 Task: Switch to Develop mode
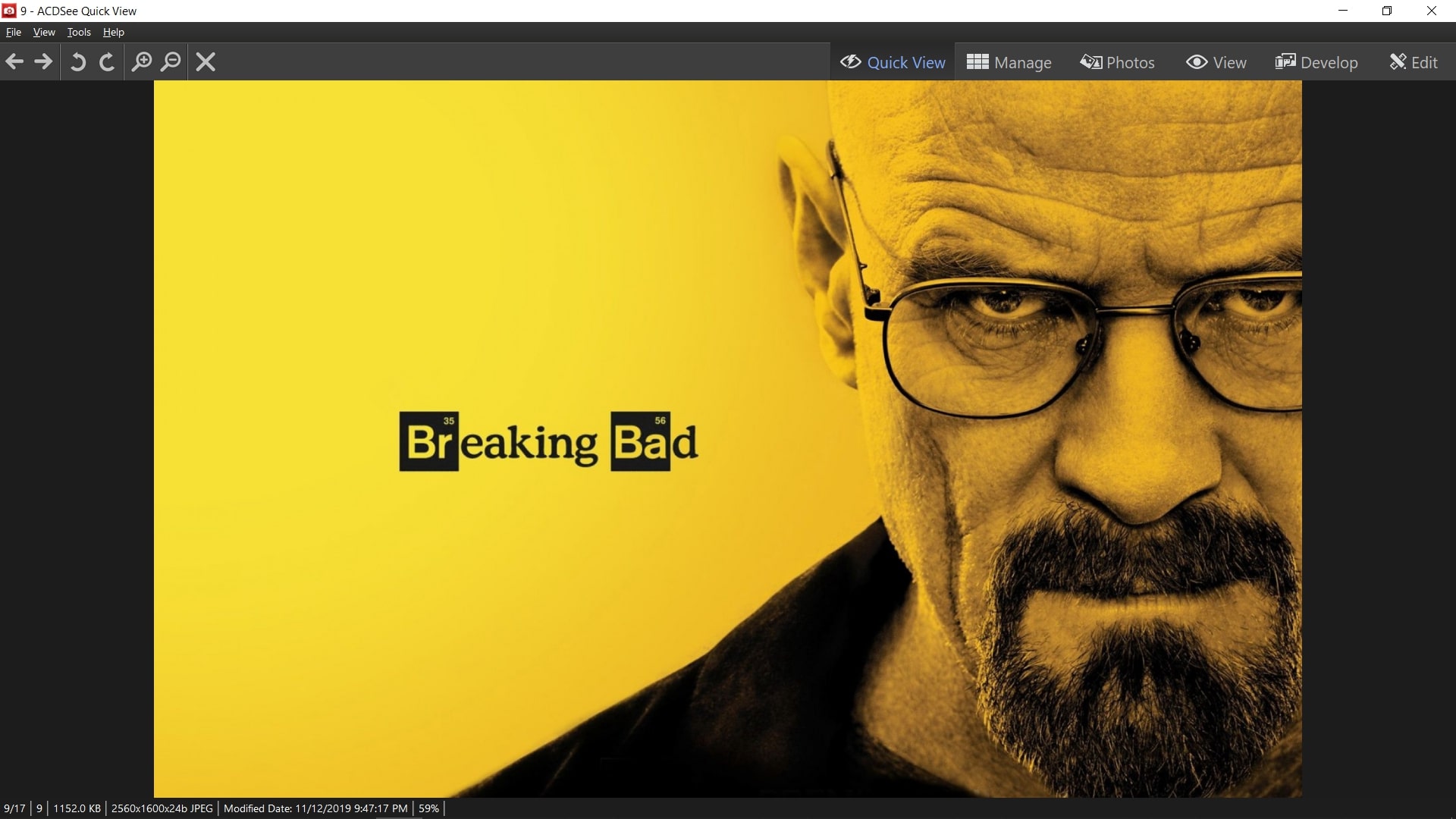click(1316, 62)
